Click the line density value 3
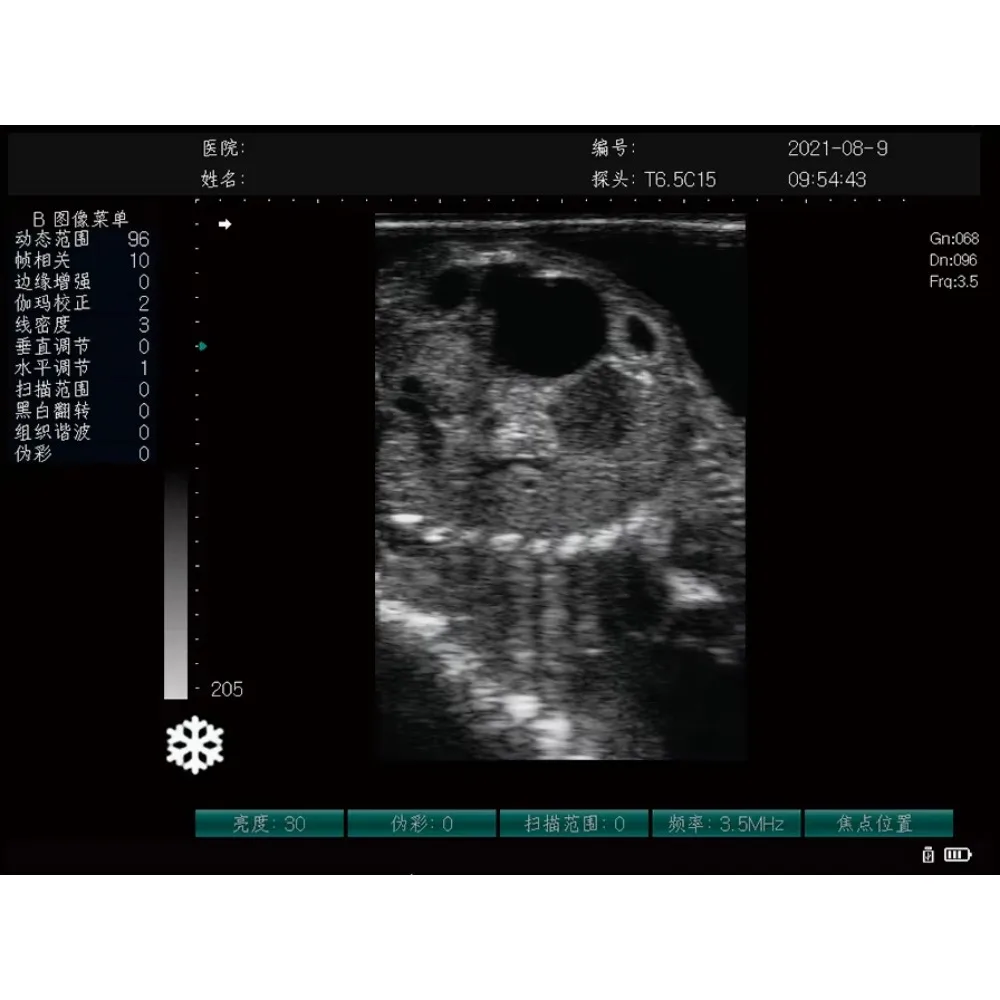 tap(144, 325)
